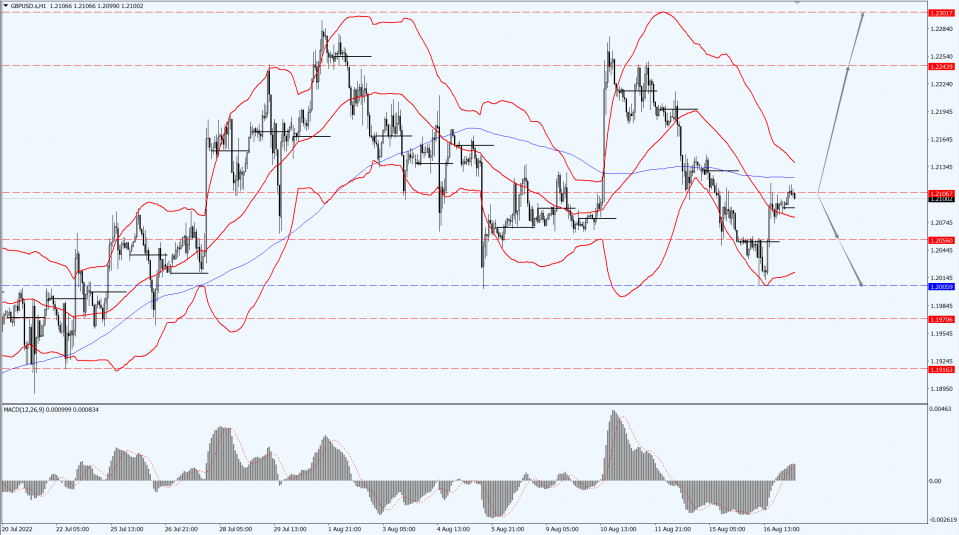Viewport: 959px width, 535px height.
Task: Select the red 1.19706 price level tag
Action: (940, 319)
